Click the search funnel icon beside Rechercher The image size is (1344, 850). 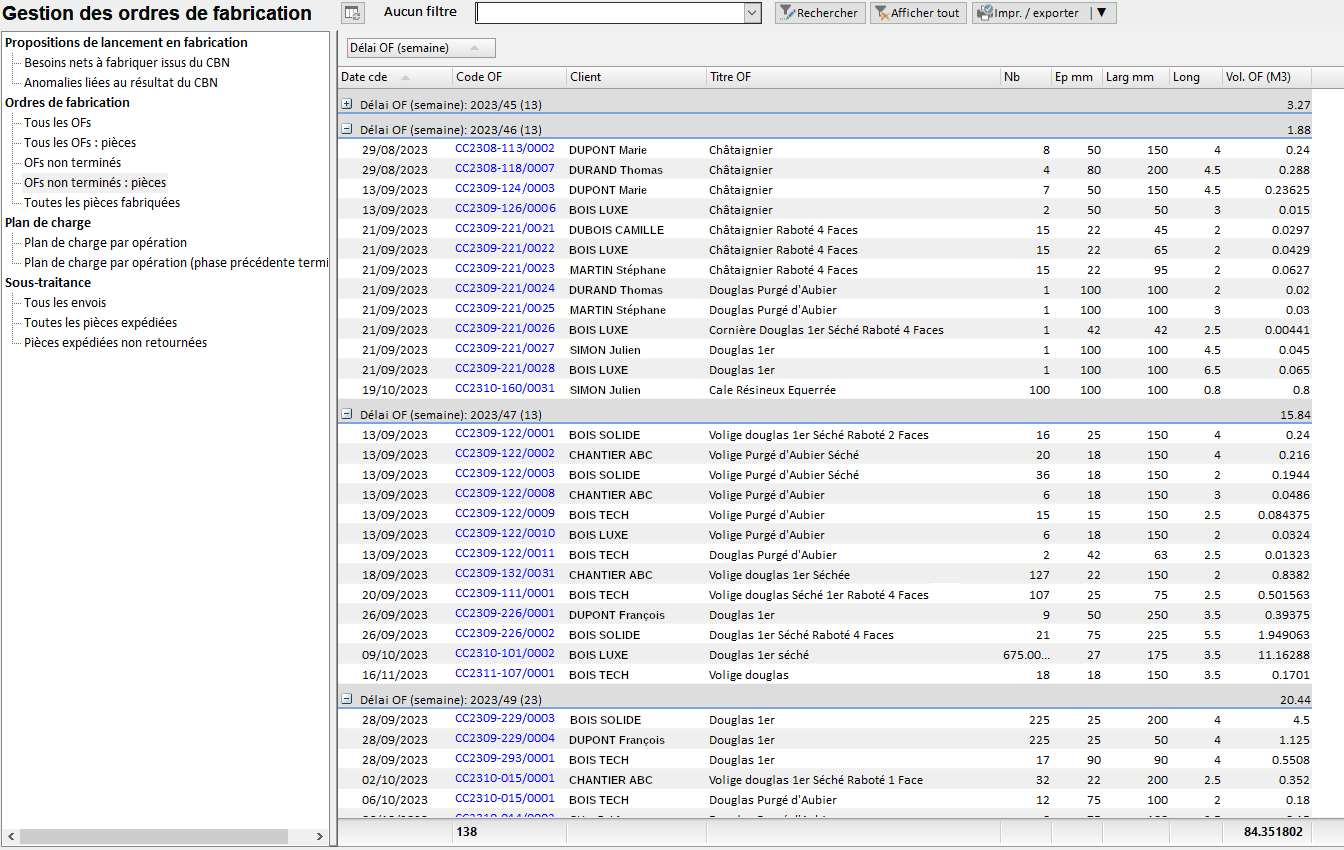pos(785,13)
